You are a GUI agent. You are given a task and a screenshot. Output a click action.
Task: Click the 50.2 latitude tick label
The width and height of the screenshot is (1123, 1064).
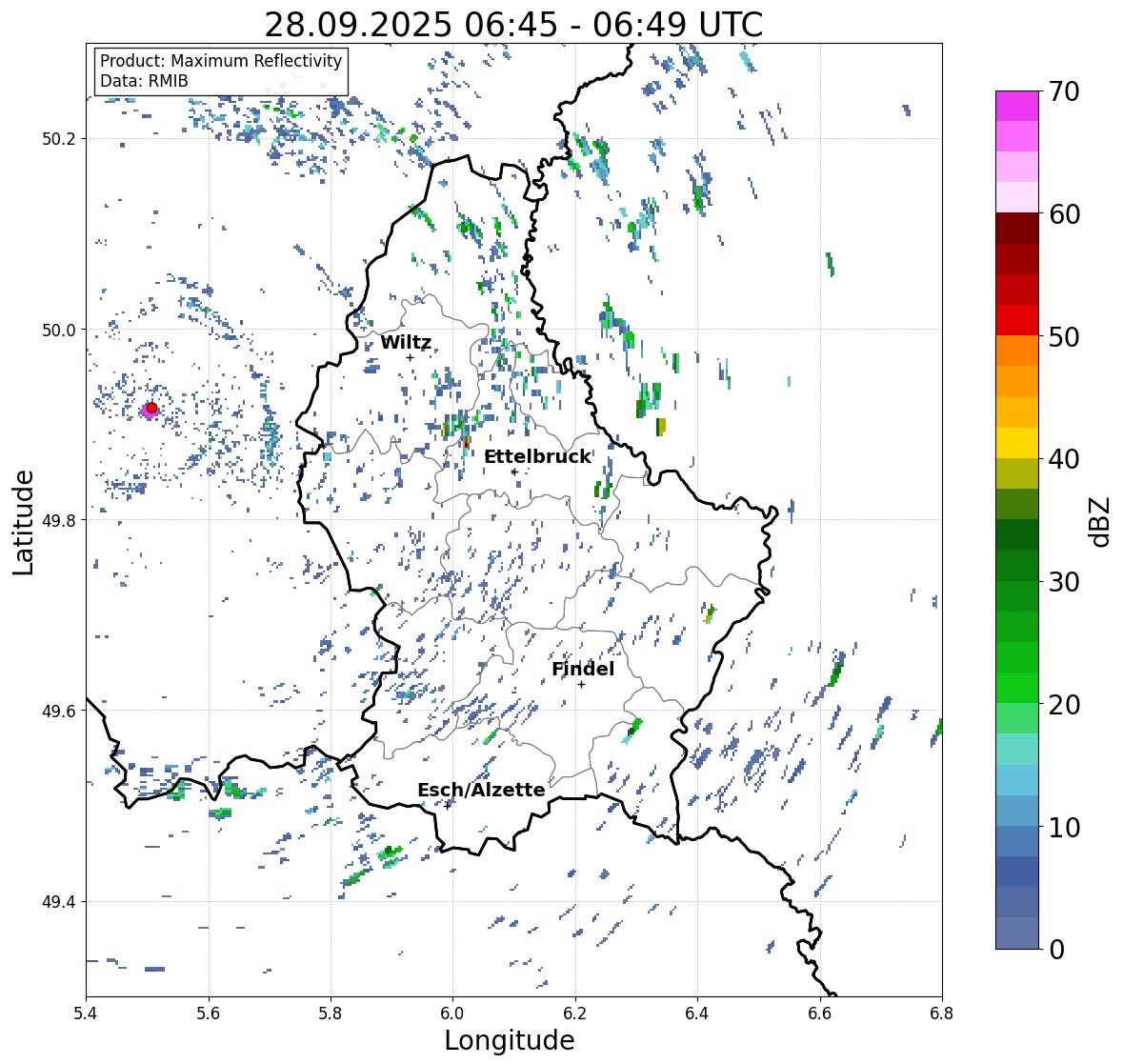coord(59,138)
